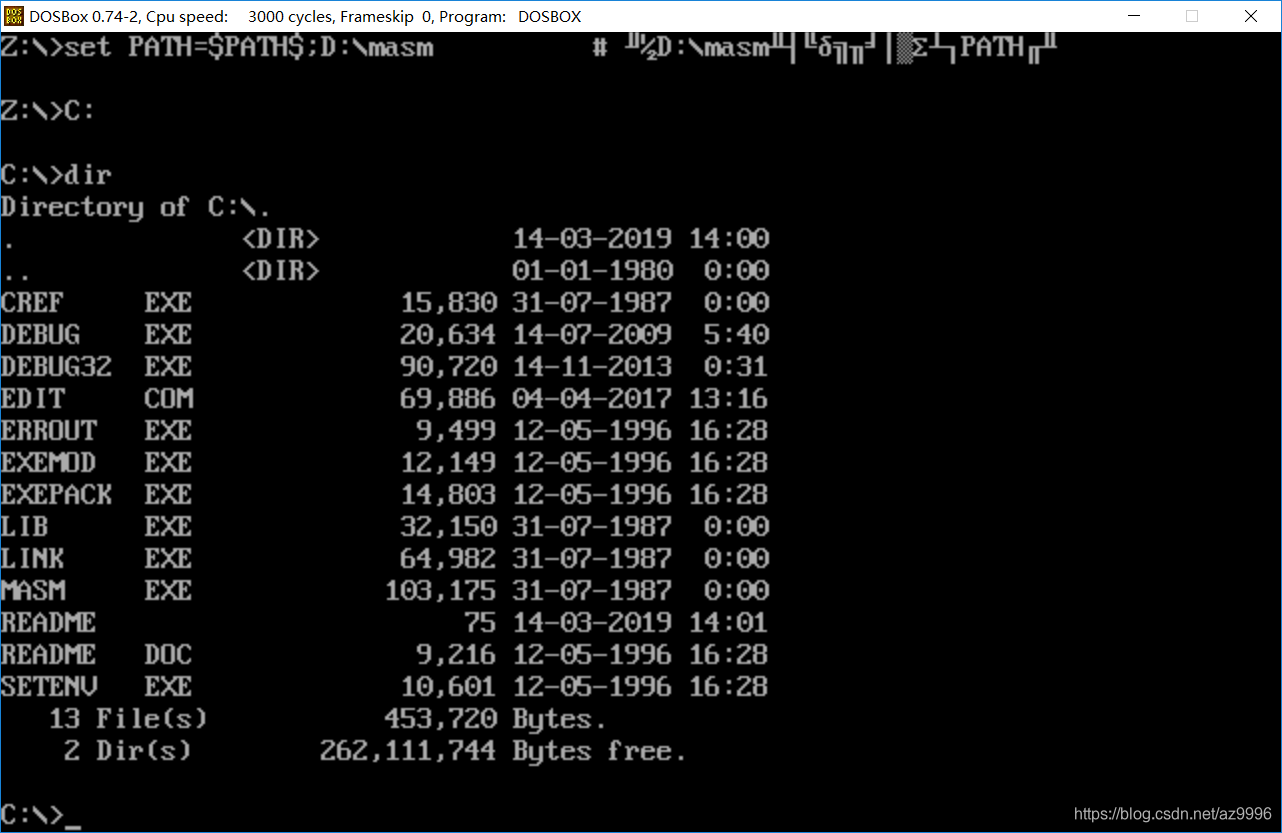Select the CREF file name
This screenshot has height=833, width=1282.
[32, 303]
